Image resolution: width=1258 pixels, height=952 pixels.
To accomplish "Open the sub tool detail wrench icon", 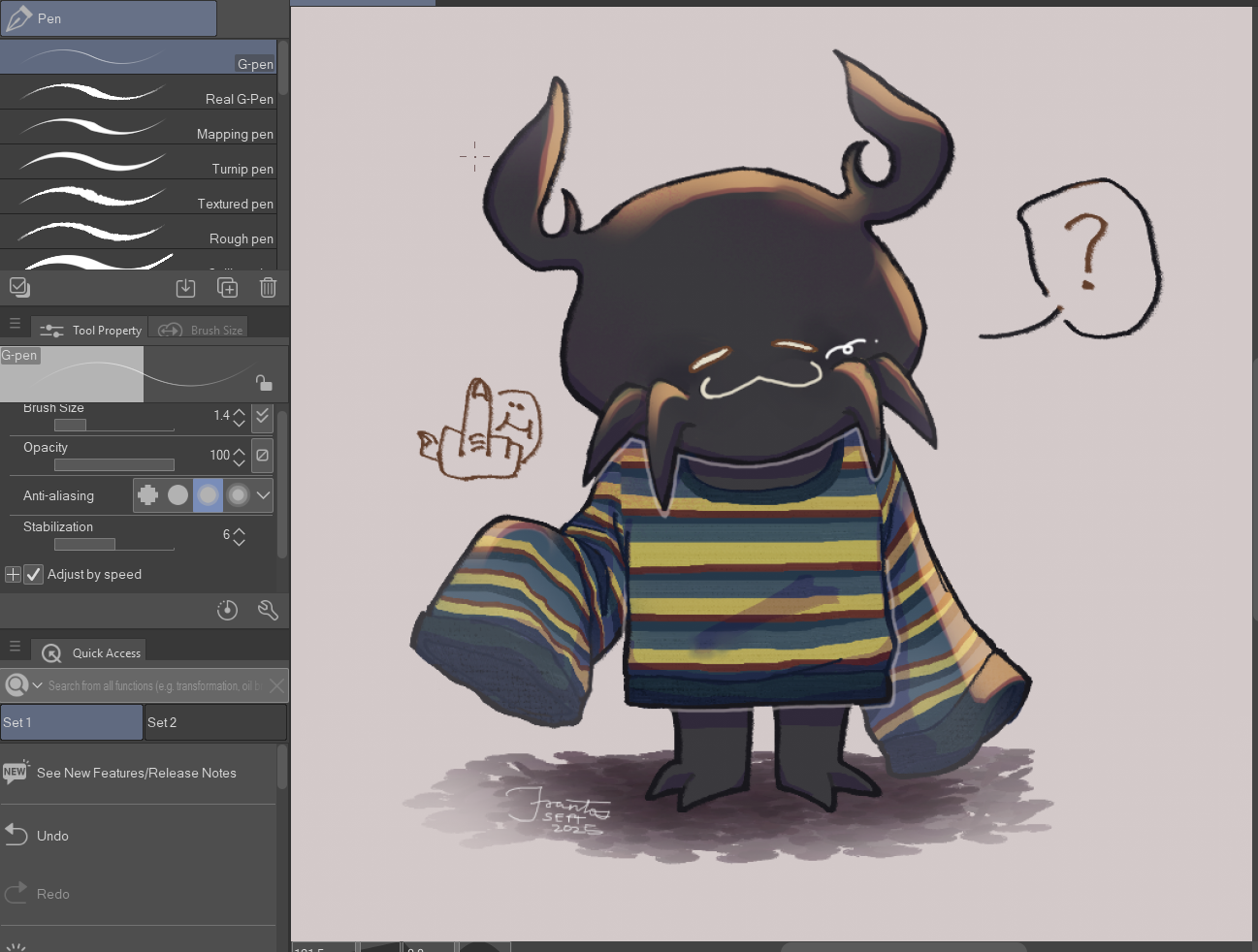I will (x=268, y=610).
